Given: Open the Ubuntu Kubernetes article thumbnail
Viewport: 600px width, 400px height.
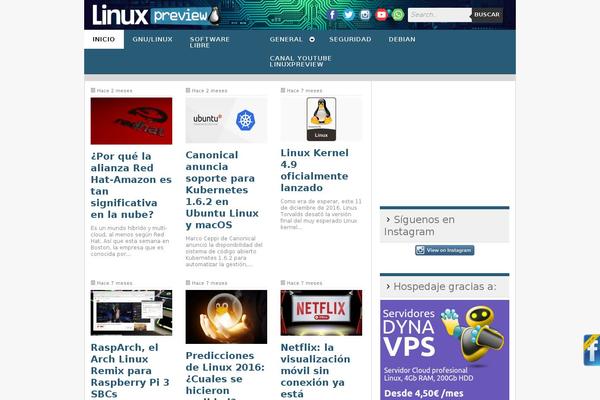Looking at the screenshot, I should pos(226,120).
